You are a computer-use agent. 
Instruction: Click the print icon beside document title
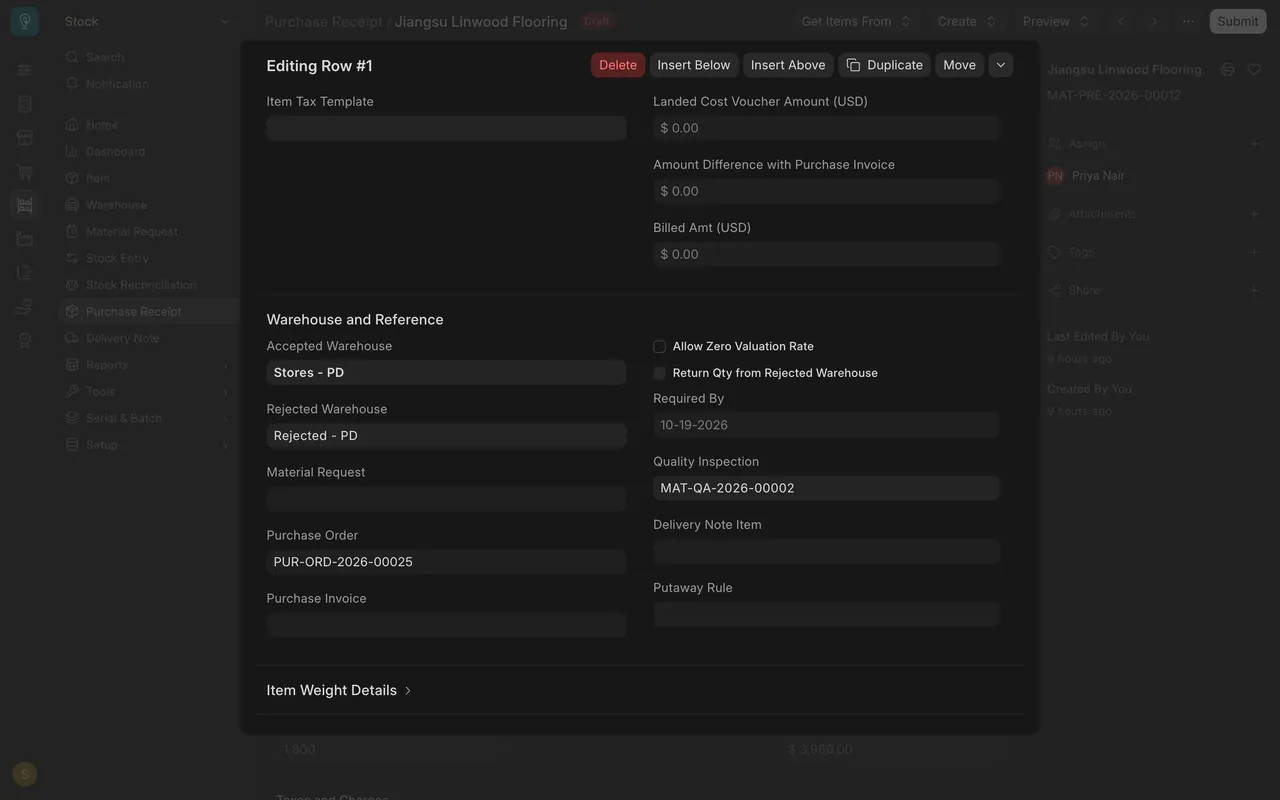point(1228,69)
